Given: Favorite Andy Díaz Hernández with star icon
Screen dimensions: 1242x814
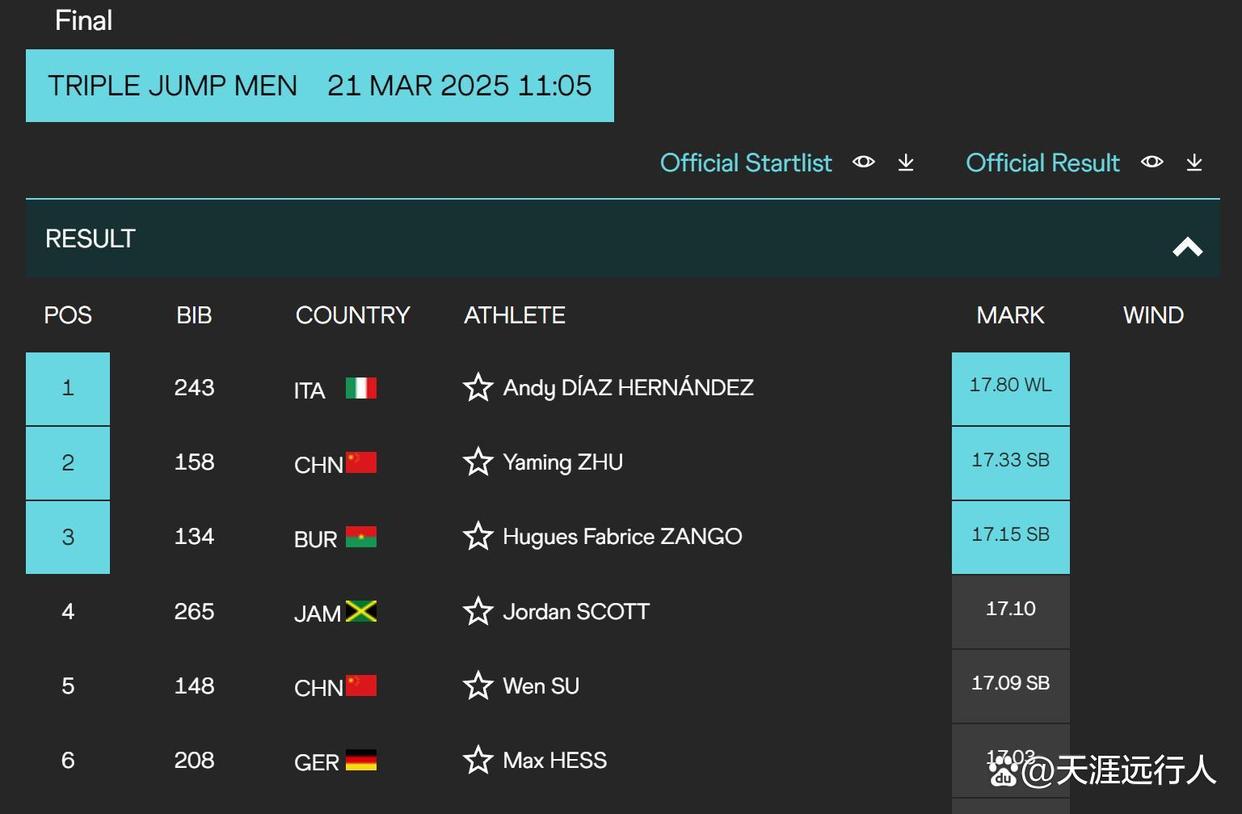Looking at the screenshot, I should pyautogui.click(x=478, y=387).
